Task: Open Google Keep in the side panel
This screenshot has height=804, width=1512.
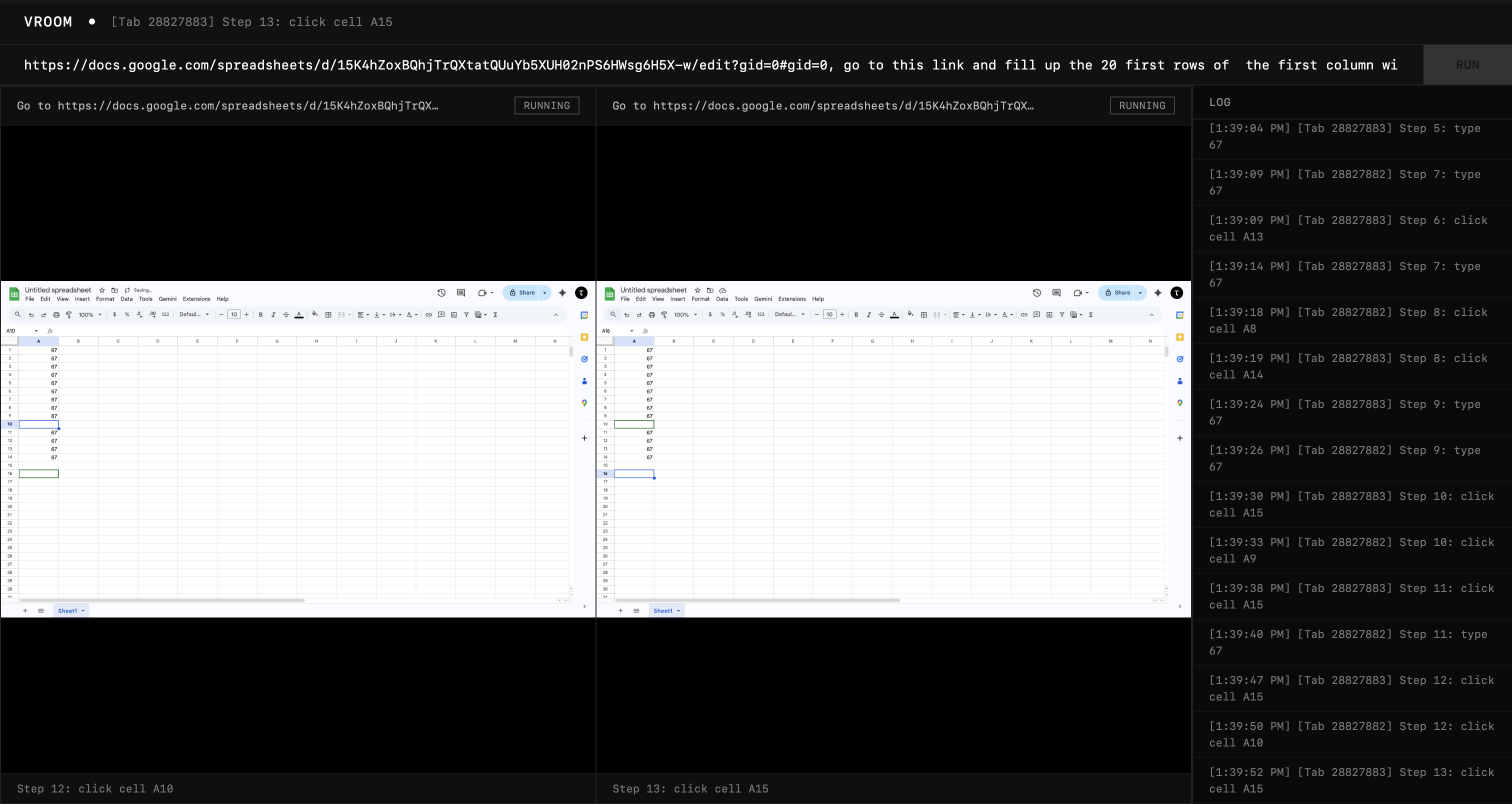Action: [584, 337]
